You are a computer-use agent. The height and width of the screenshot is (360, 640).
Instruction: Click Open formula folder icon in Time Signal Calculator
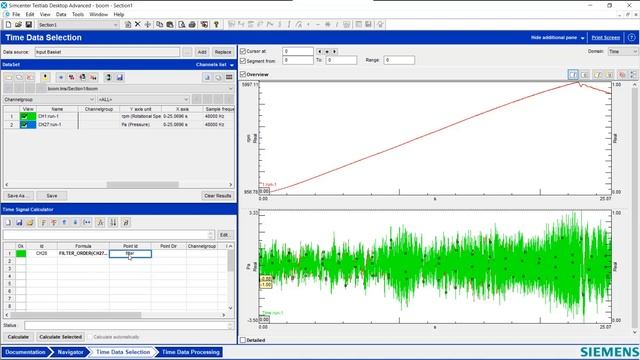click(30, 222)
